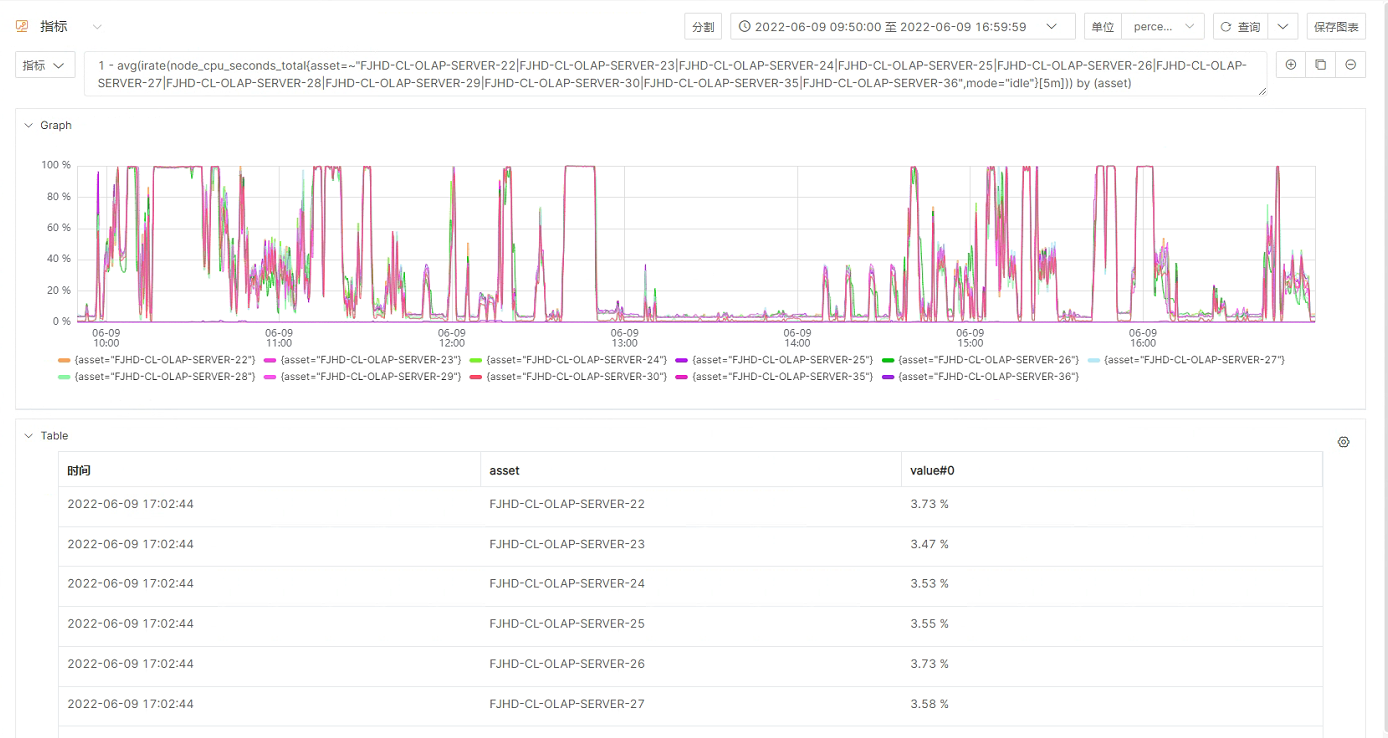Toggle the SERVER-36 legend series visibility

[980, 377]
